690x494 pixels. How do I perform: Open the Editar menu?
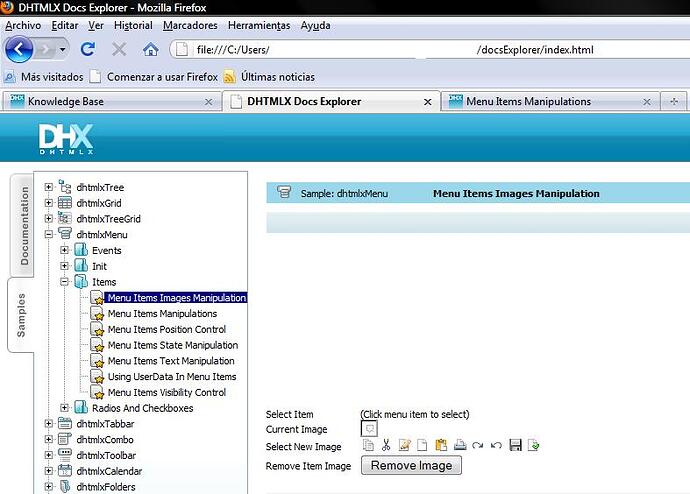pos(65,26)
